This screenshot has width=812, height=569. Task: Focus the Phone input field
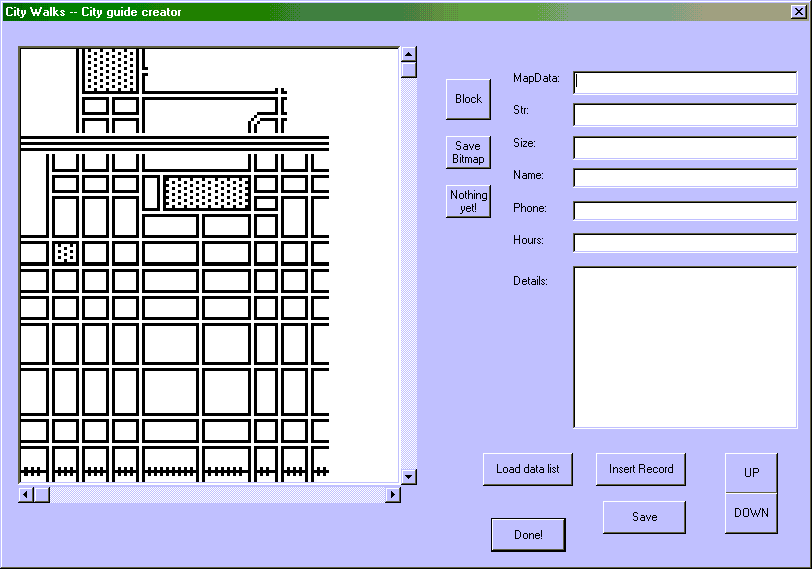(x=685, y=211)
